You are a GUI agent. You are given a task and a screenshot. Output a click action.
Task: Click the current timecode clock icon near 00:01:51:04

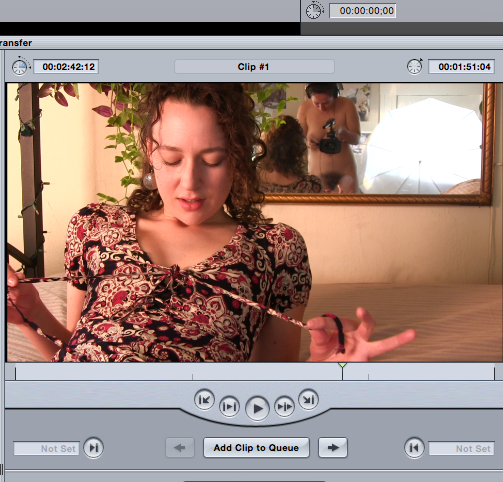coord(415,66)
